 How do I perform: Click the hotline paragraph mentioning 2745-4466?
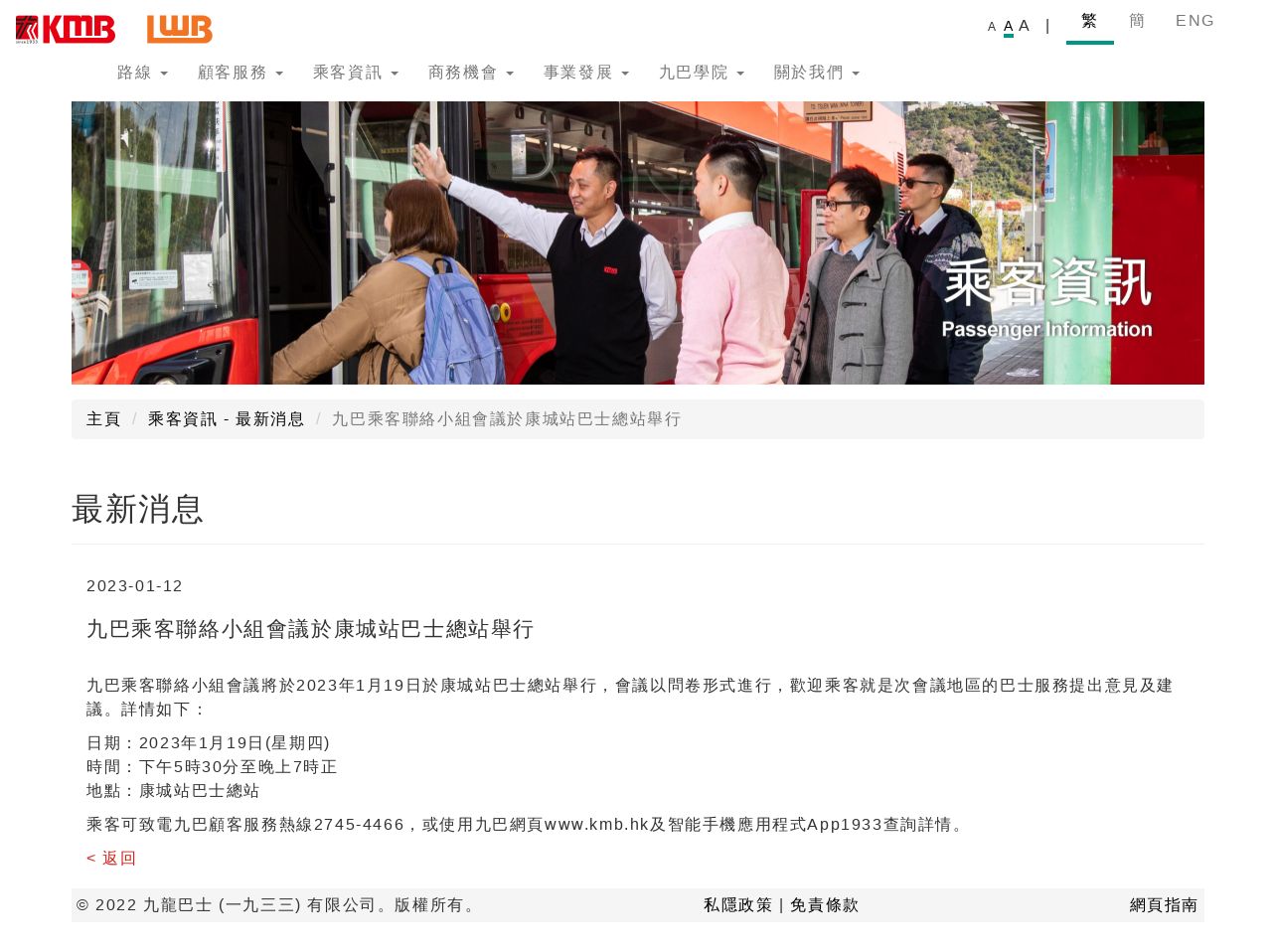coord(527,825)
